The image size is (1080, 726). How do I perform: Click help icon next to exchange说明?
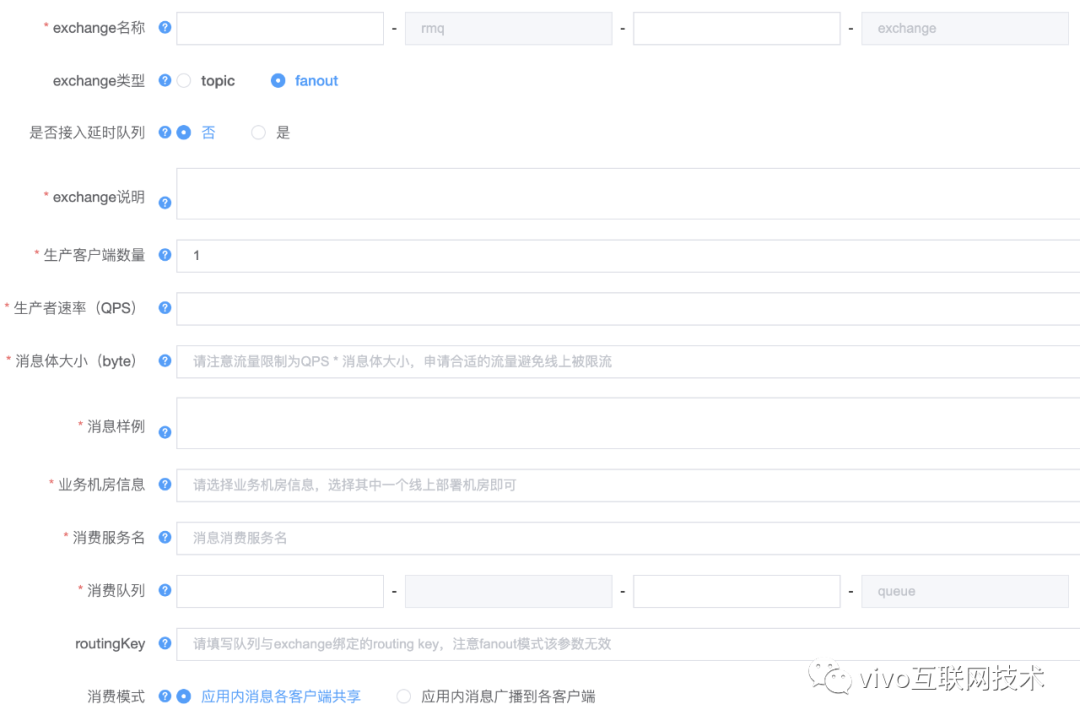165,203
